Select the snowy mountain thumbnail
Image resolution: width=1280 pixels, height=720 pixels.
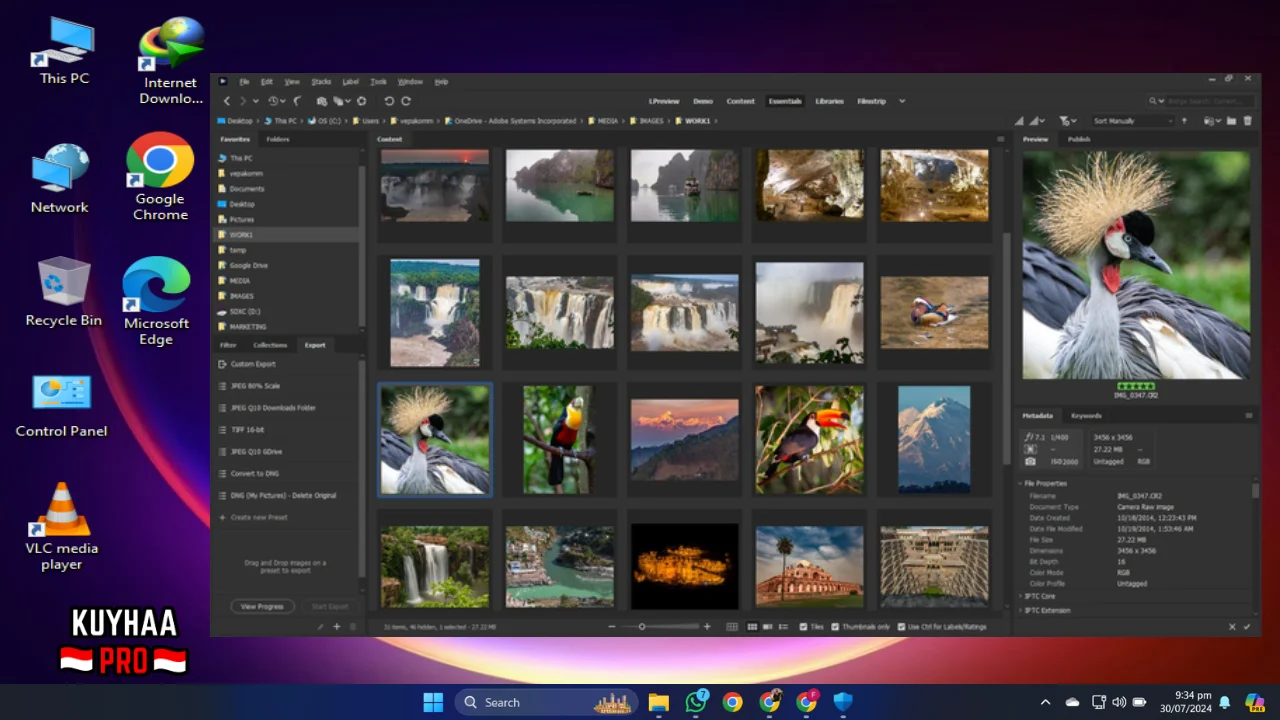[934, 439]
